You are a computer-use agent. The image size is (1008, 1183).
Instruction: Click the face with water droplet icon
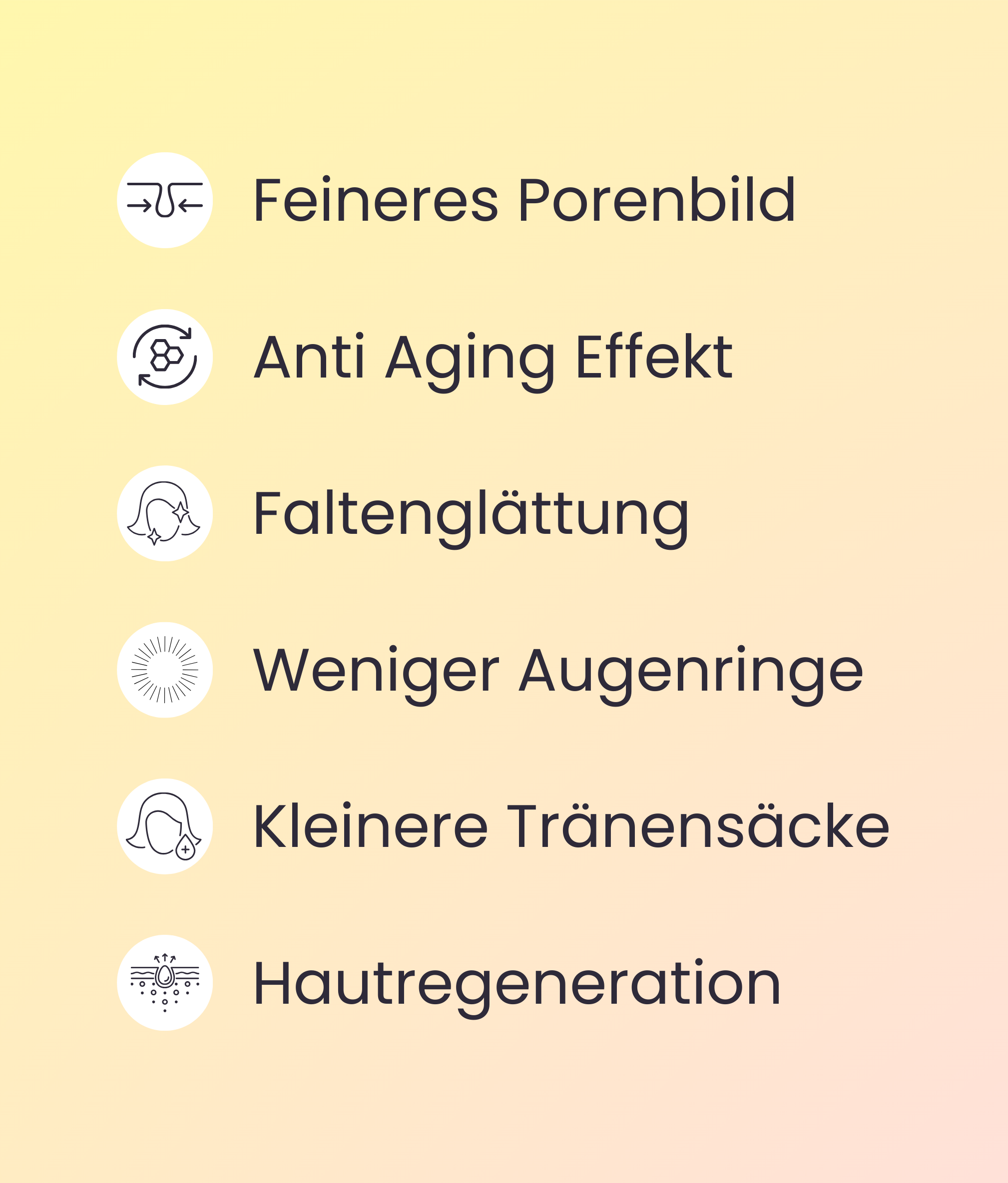pos(164,826)
